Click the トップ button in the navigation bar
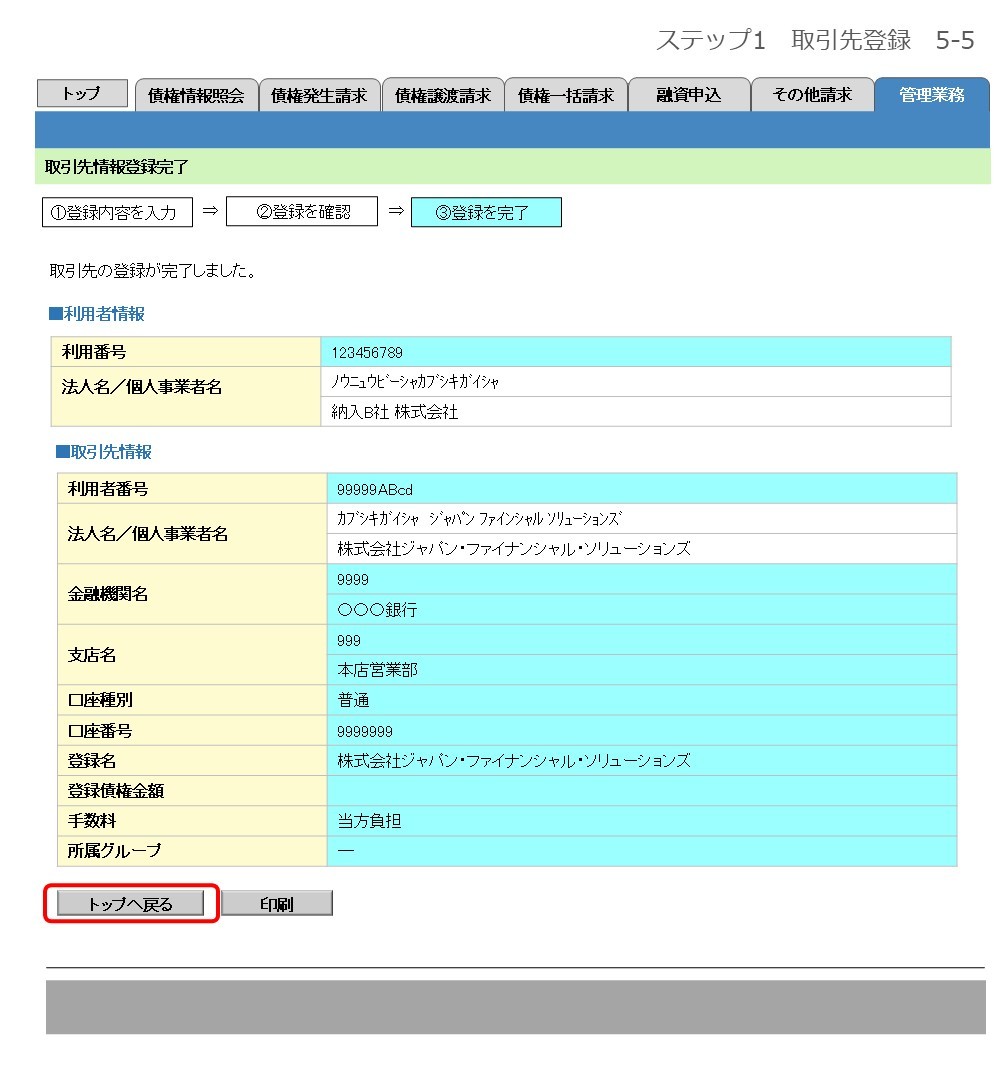The width and height of the screenshot is (1008, 1066). (82, 93)
